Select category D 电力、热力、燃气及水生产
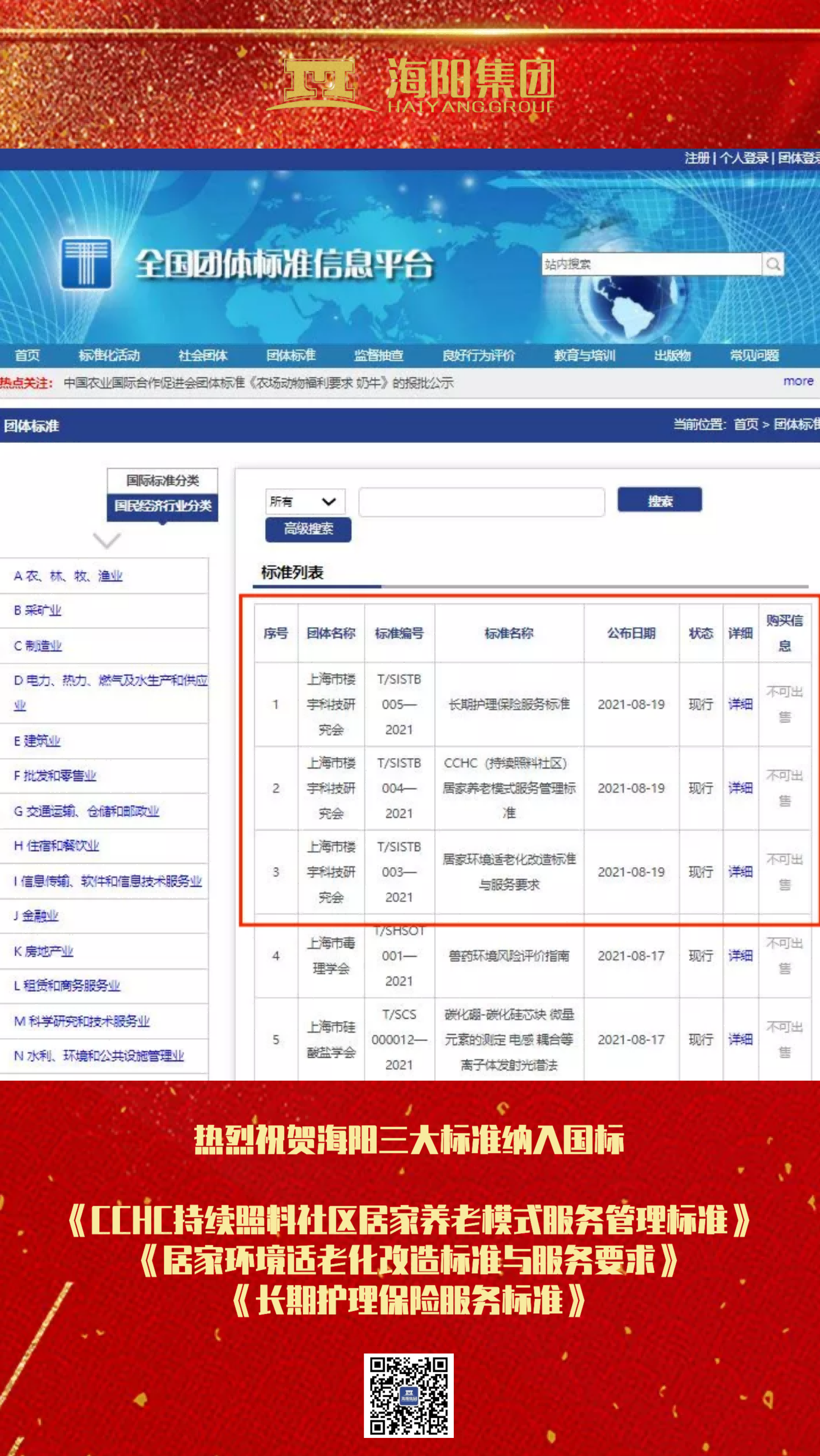 click(111, 693)
